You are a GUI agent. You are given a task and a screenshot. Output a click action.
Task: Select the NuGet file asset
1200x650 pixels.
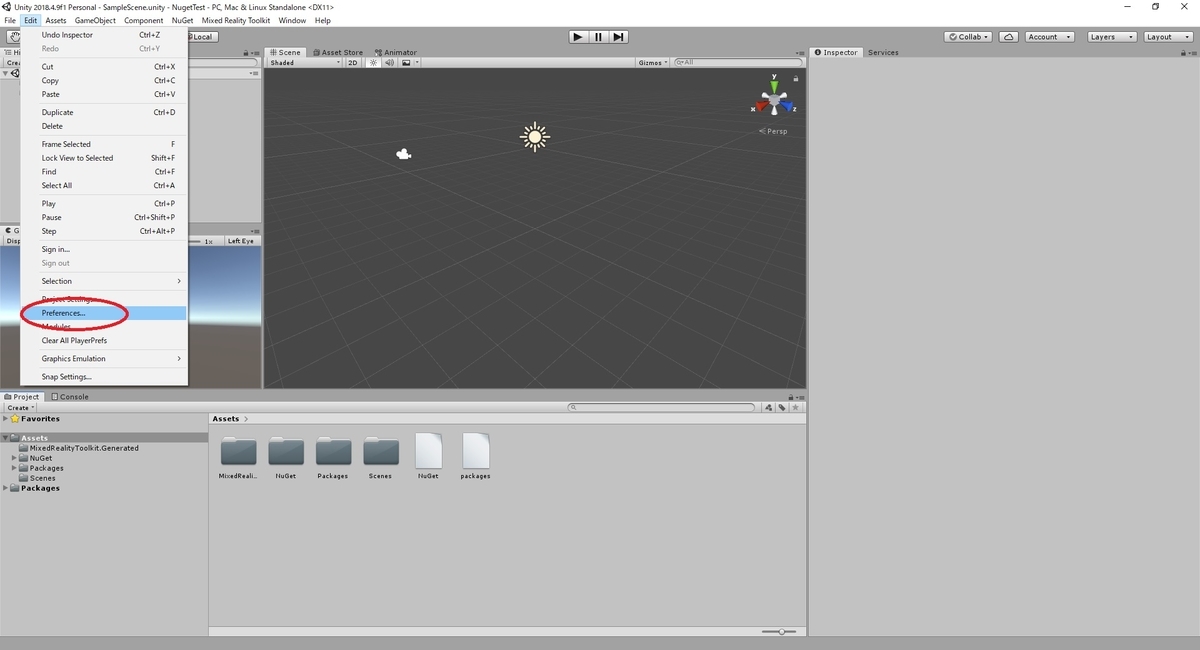click(x=428, y=451)
